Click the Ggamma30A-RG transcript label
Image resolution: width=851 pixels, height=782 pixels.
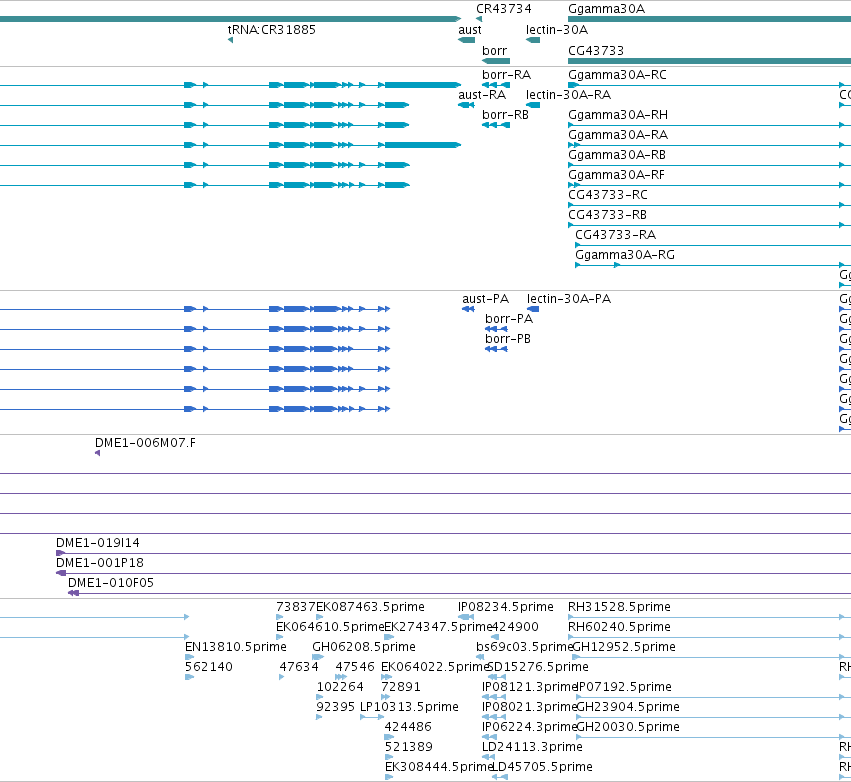coord(625,255)
